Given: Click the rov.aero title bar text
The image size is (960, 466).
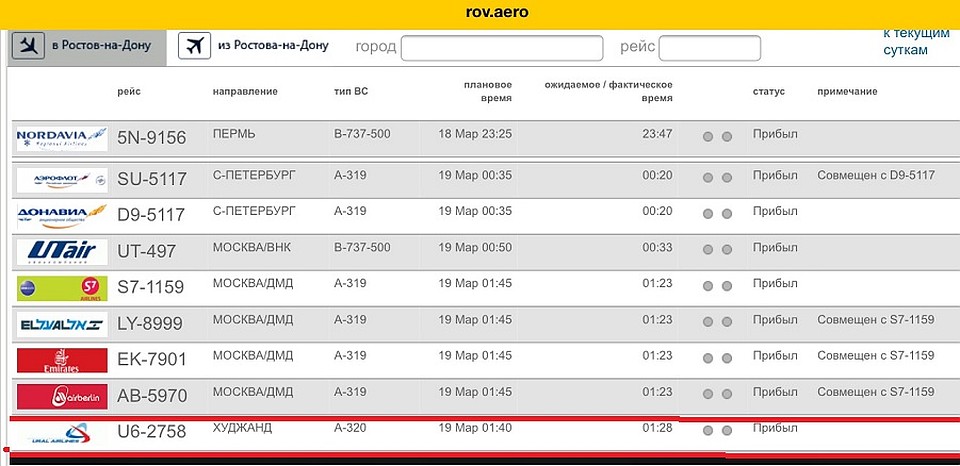Looking at the screenshot, I should (497, 12).
